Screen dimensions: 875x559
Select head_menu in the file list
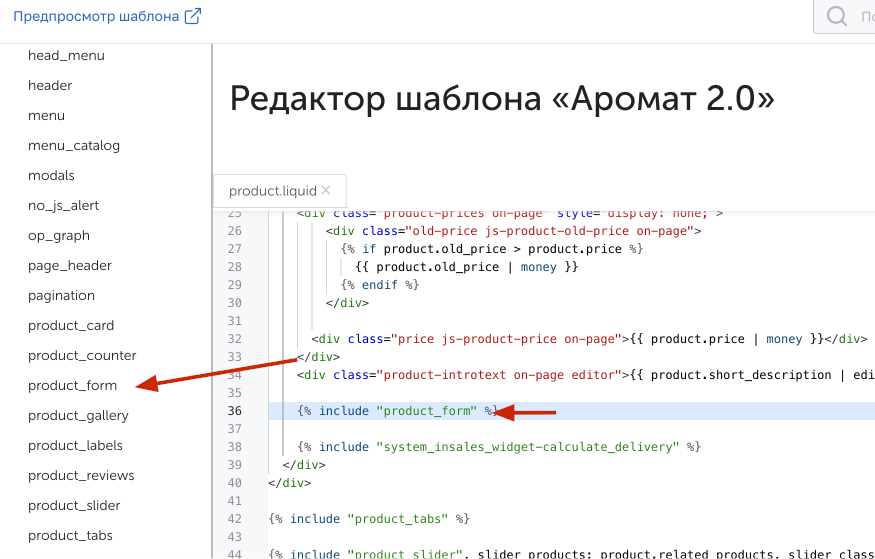[66, 55]
